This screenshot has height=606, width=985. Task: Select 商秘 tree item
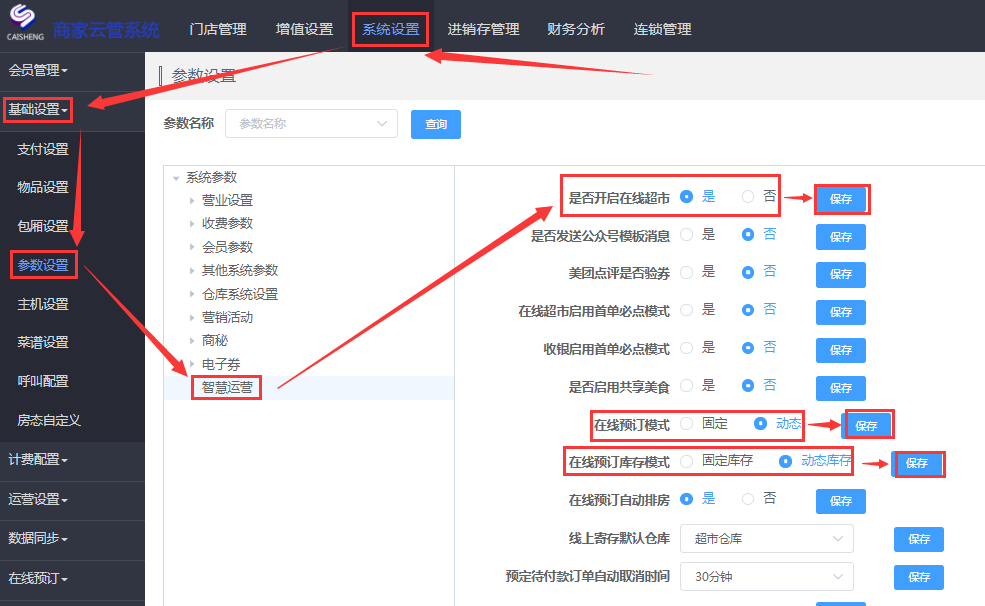[x=214, y=341]
